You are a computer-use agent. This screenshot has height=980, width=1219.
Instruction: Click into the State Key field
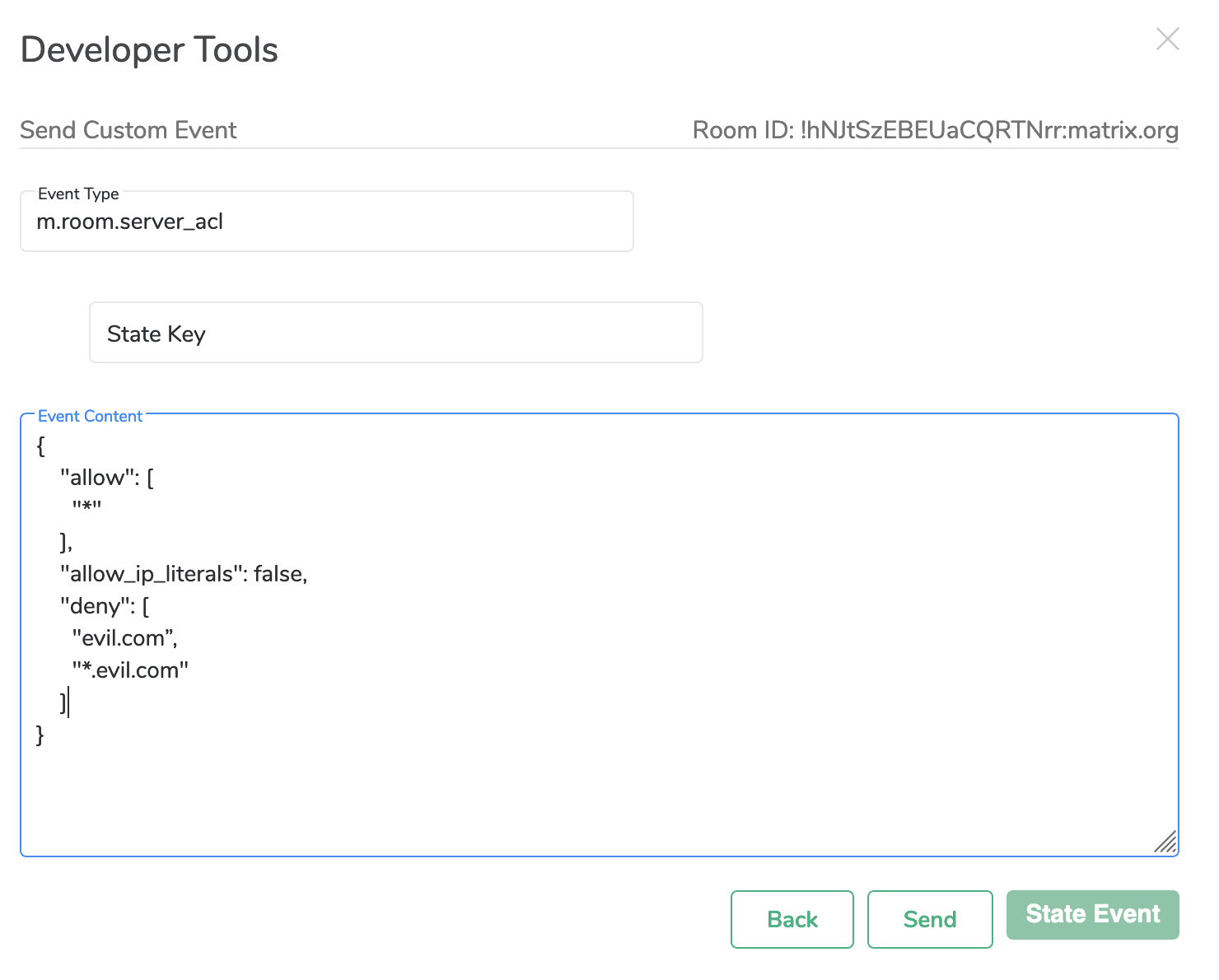coord(395,334)
